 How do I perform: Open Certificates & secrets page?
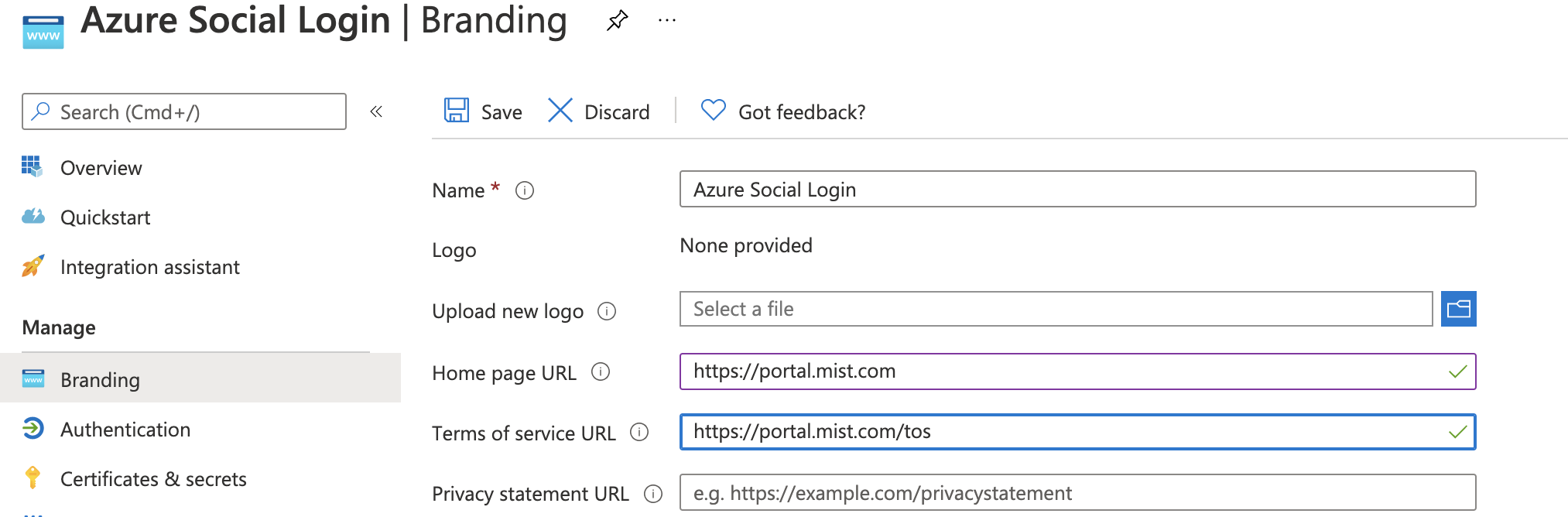coord(153,479)
